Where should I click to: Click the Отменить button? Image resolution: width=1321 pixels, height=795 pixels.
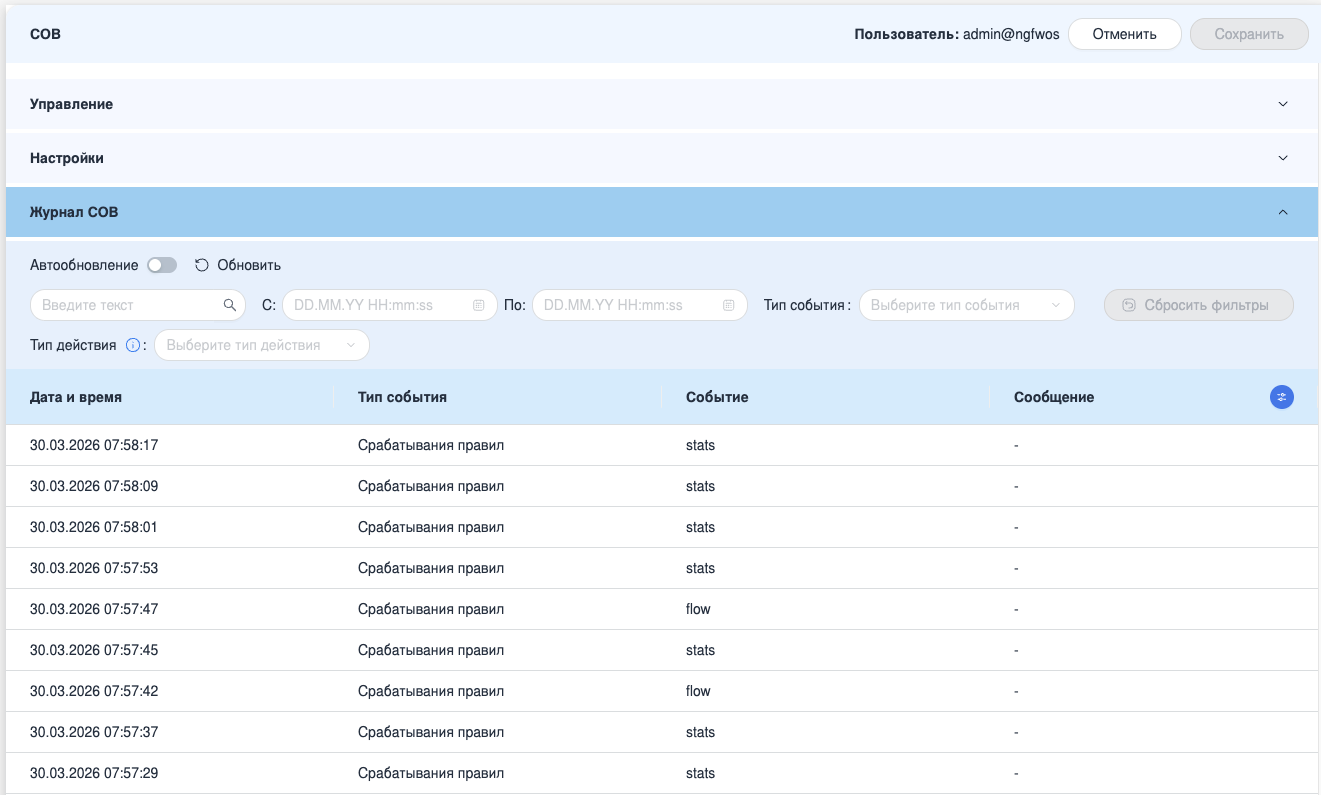[x=1125, y=34]
